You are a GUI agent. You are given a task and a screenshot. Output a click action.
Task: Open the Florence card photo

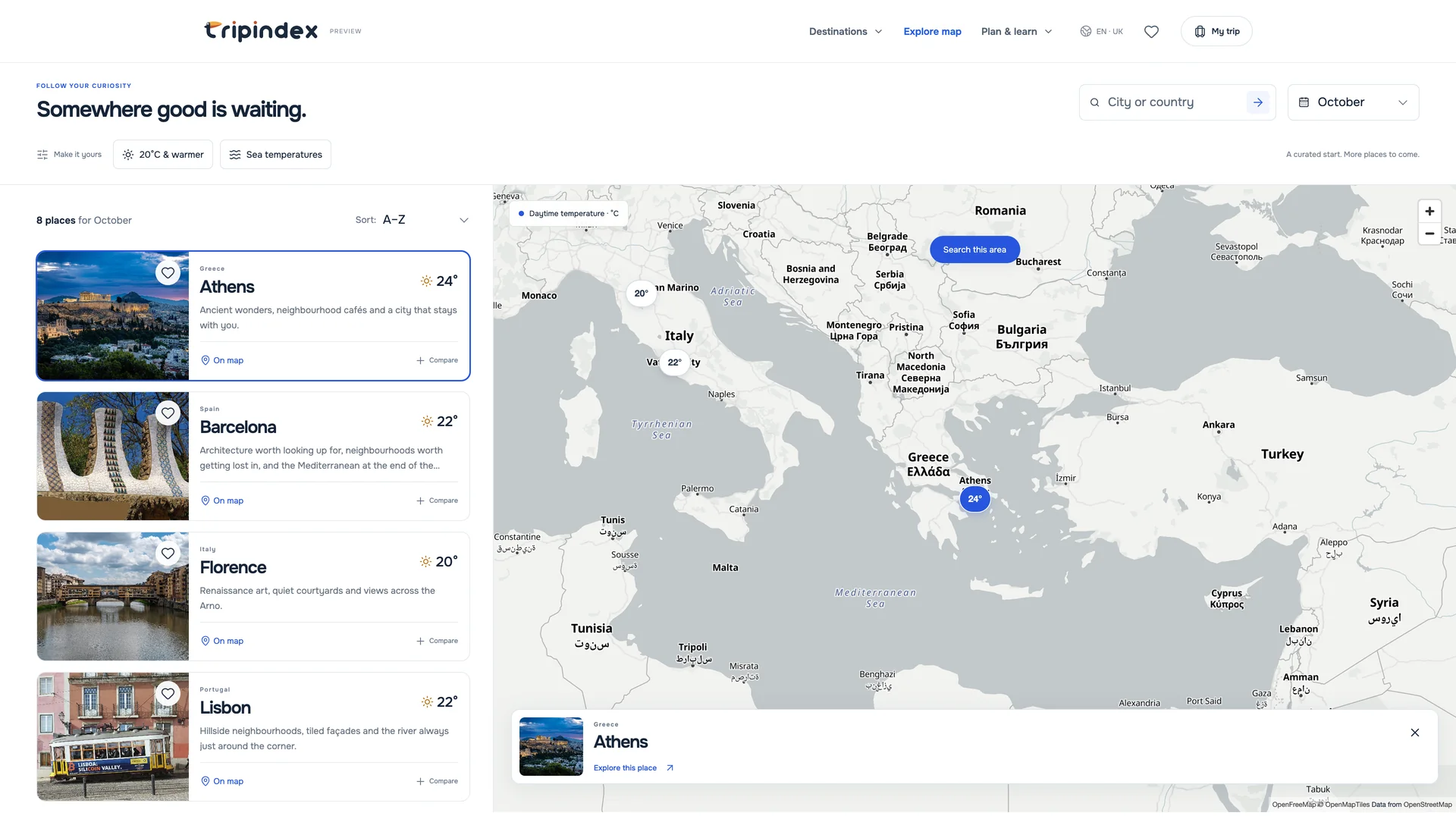pyautogui.click(x=113, y=596)
